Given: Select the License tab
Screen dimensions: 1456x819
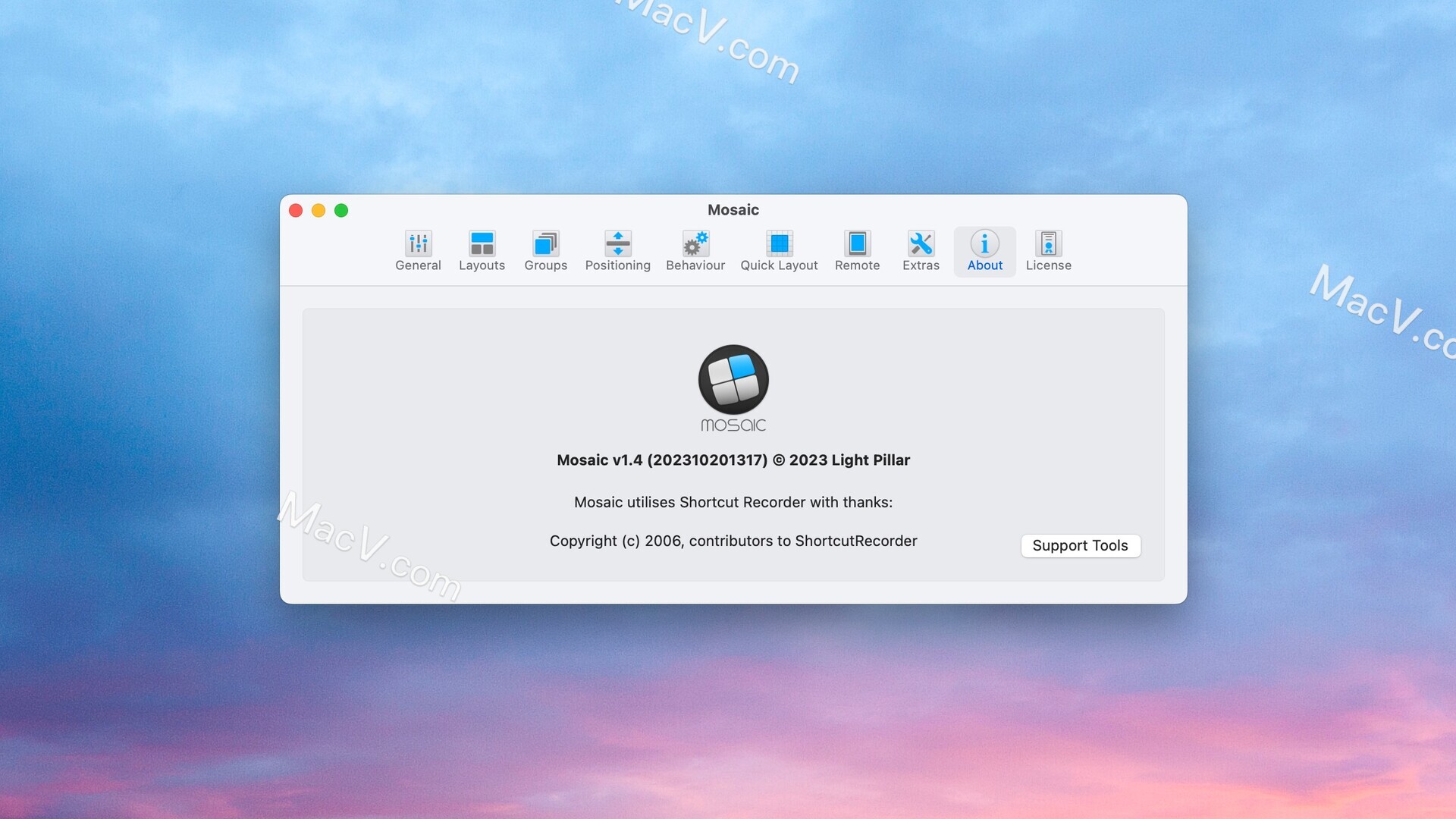Looking at the screenshot, I should pyautogui.click(x=1048, y=252).
